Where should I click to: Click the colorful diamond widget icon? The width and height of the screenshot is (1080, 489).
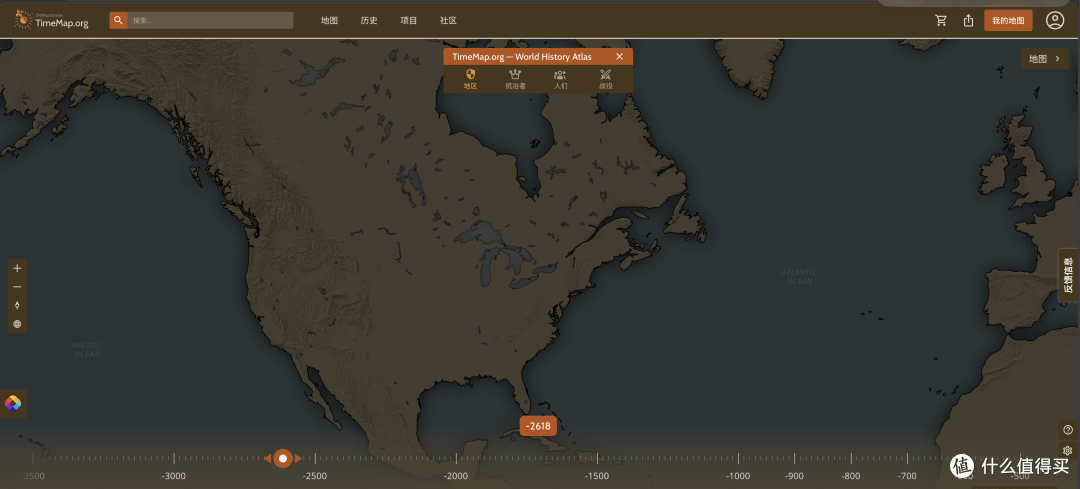point(12,404)
